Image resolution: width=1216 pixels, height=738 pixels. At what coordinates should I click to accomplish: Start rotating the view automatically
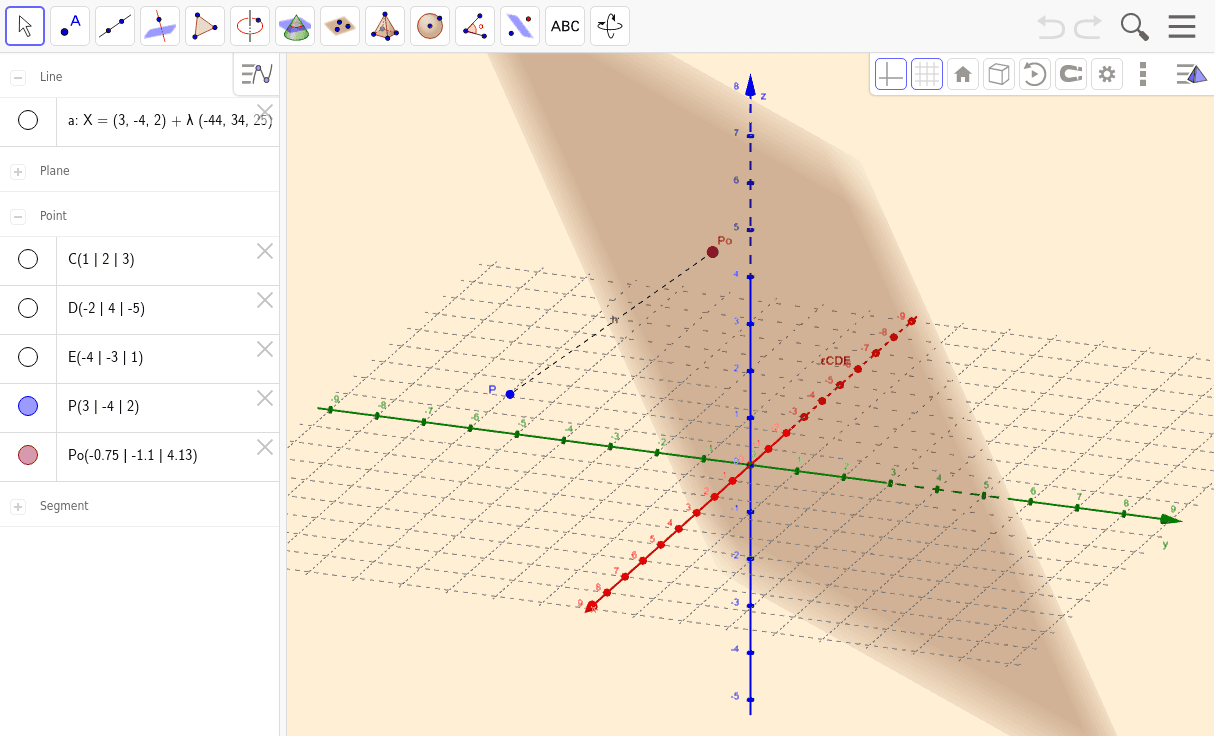[1035, 74]
